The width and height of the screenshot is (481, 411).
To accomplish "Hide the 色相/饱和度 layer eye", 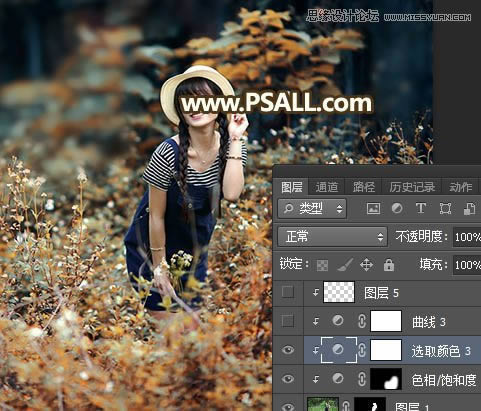I will point(288,379).
